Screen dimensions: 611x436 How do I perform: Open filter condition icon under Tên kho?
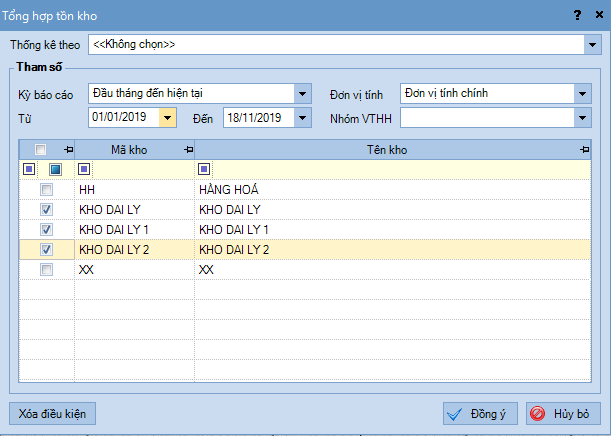[204, 169]
